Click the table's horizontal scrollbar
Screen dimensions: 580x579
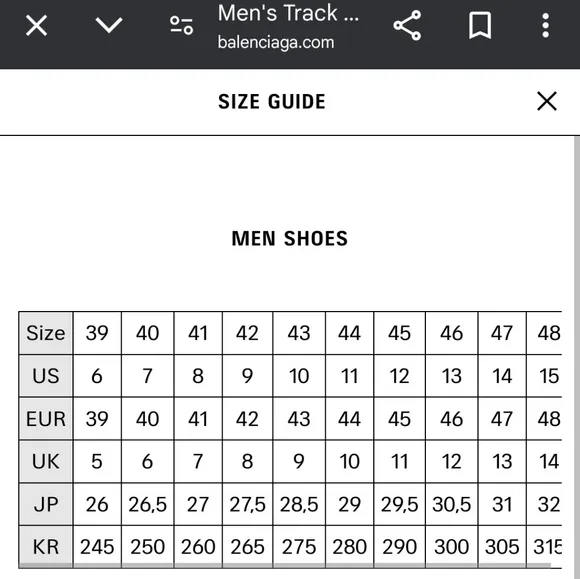(285, 566)
